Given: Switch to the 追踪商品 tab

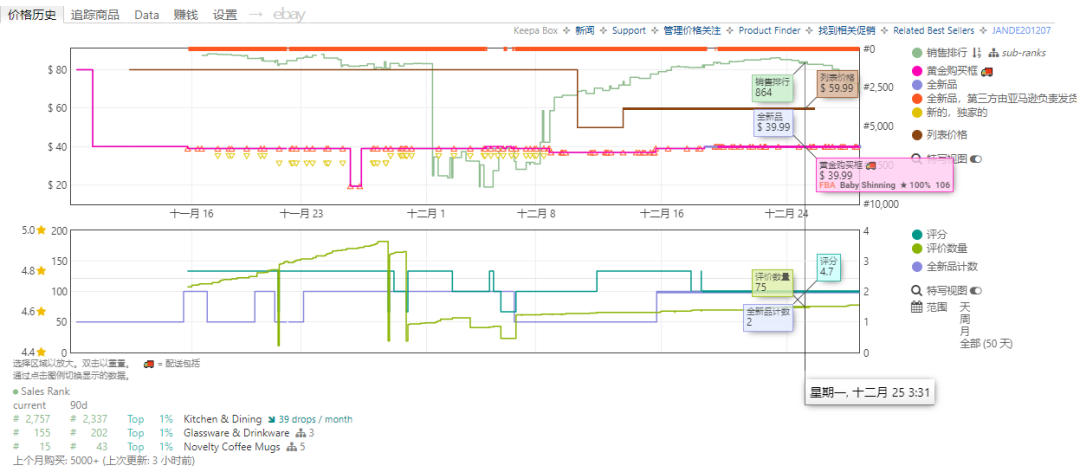Looking at the screenshot, I should 97,15.
